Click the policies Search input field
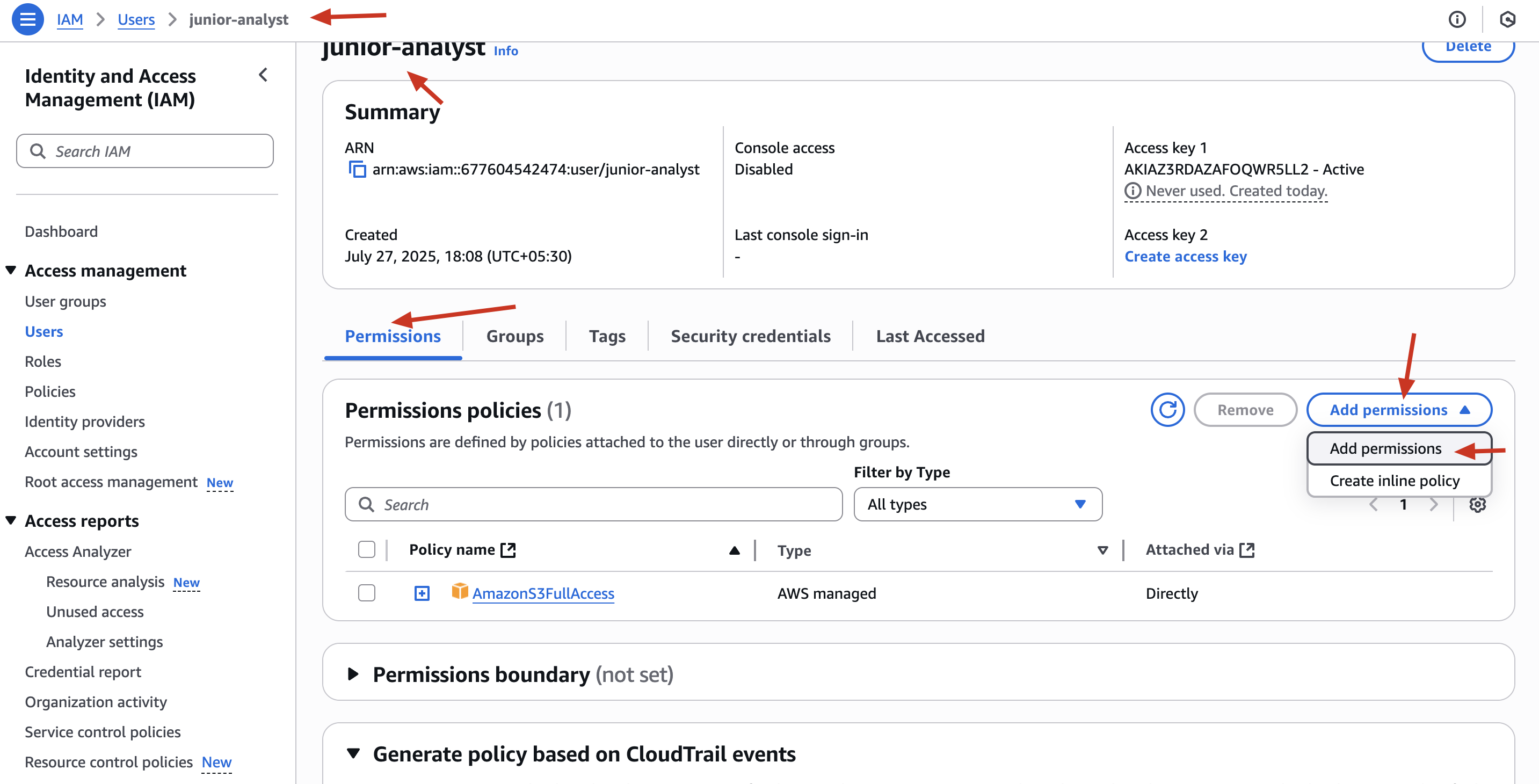This screenshot has width=1539, height=784. point(593,505)
